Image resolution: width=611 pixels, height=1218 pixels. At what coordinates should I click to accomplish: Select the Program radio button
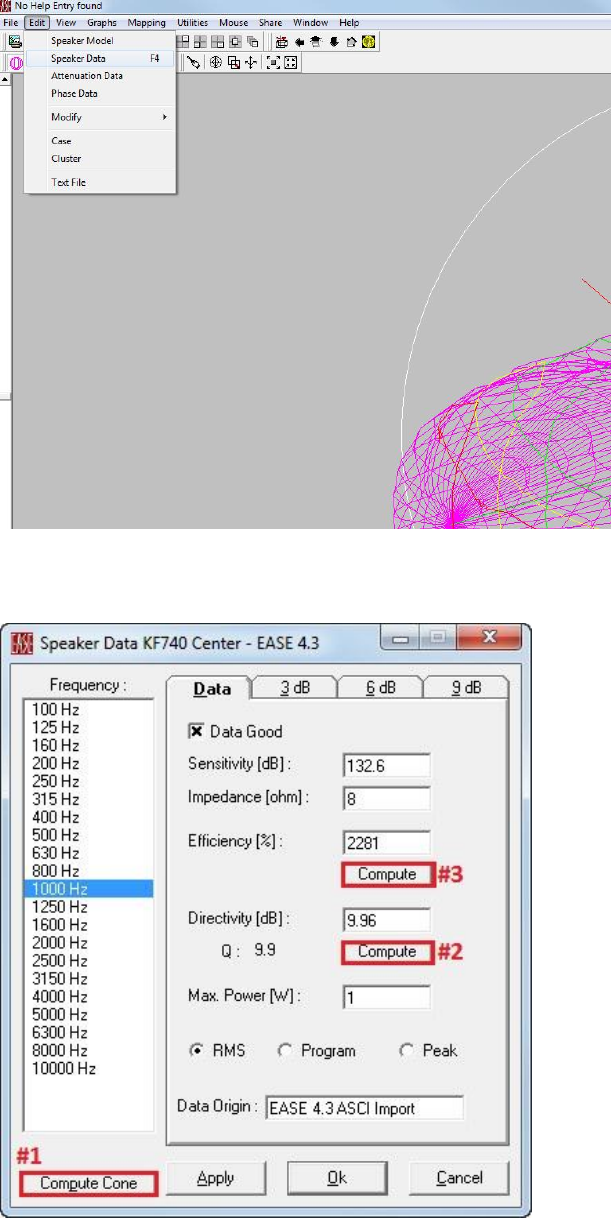coord(284,1050)
